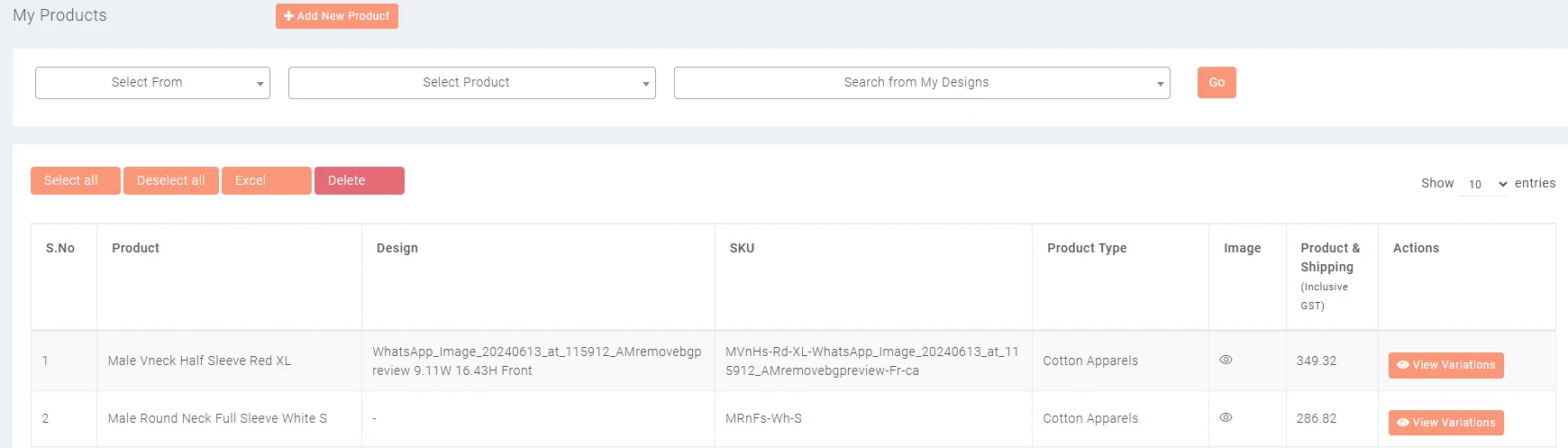View image eye icon for White S product

click(x=1226, y=417)
